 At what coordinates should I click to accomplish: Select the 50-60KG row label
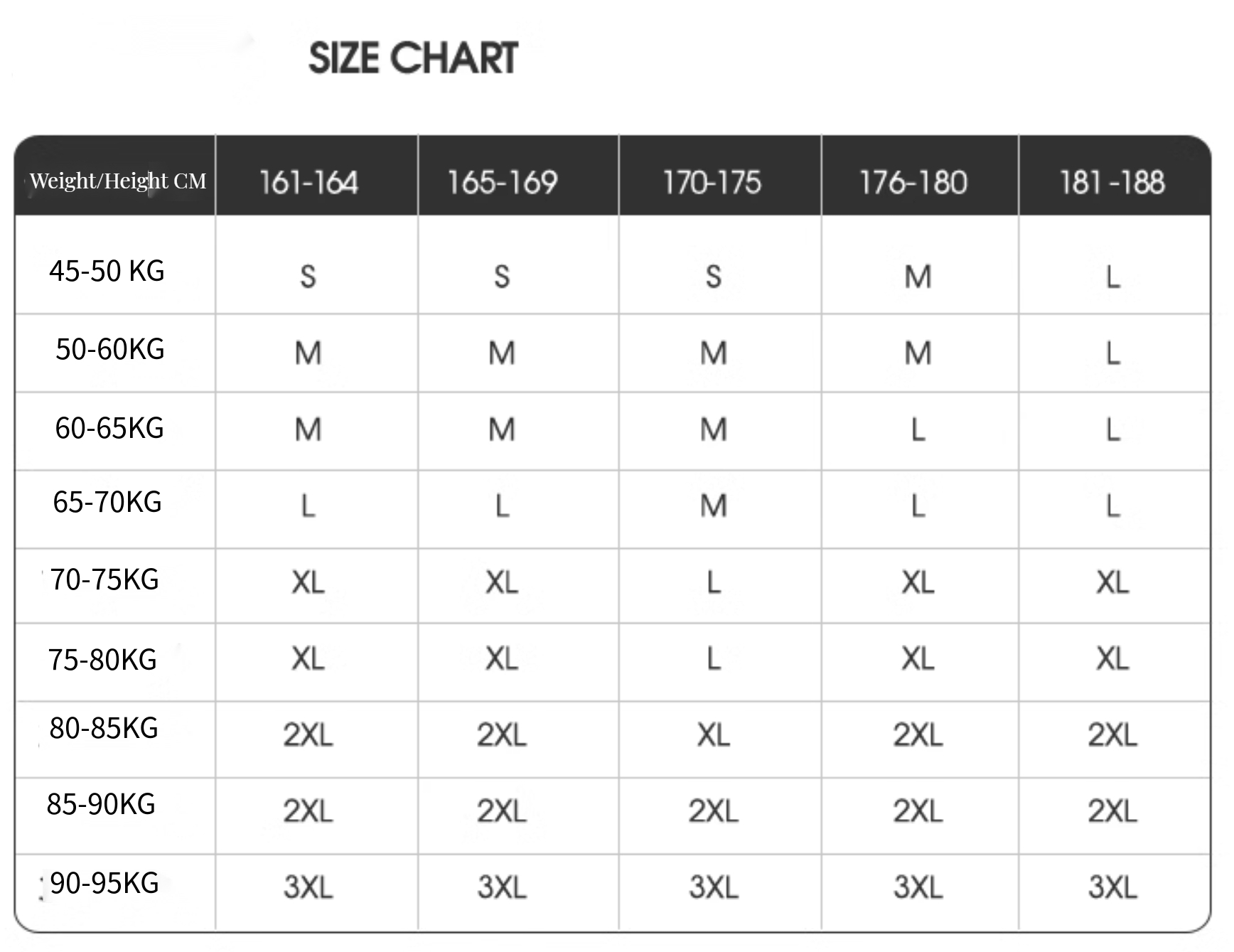pyautogui.click(x=109, y=349)
